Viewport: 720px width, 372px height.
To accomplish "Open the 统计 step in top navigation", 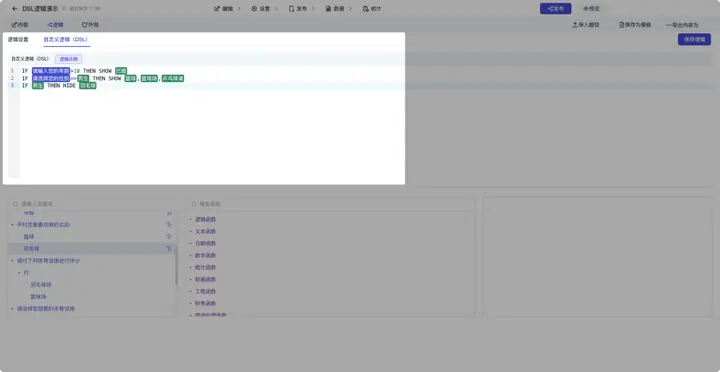I will (x=371, y=9).
